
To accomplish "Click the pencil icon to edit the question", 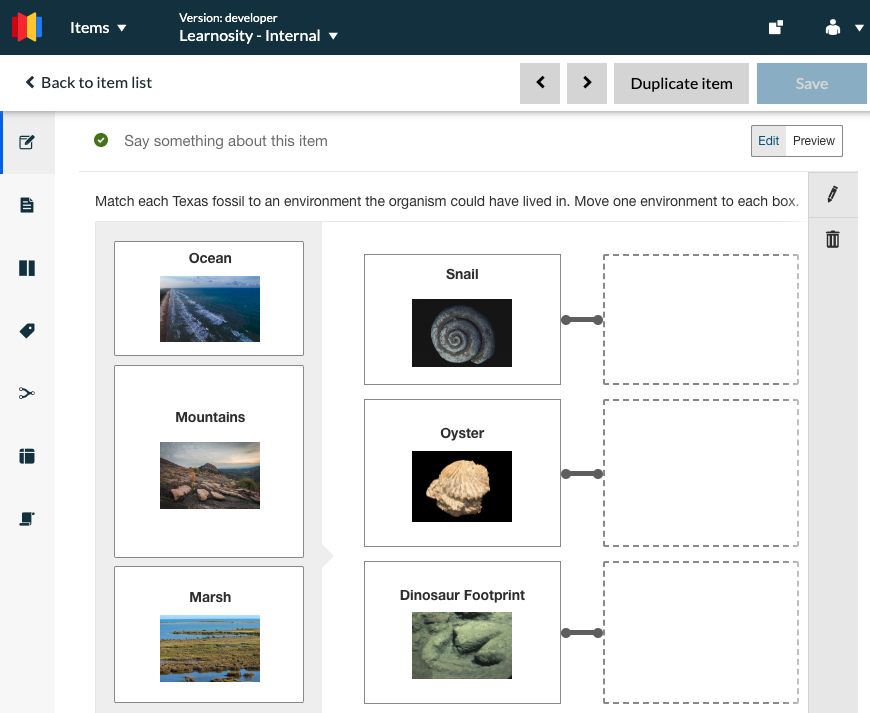I will [833, 194].
